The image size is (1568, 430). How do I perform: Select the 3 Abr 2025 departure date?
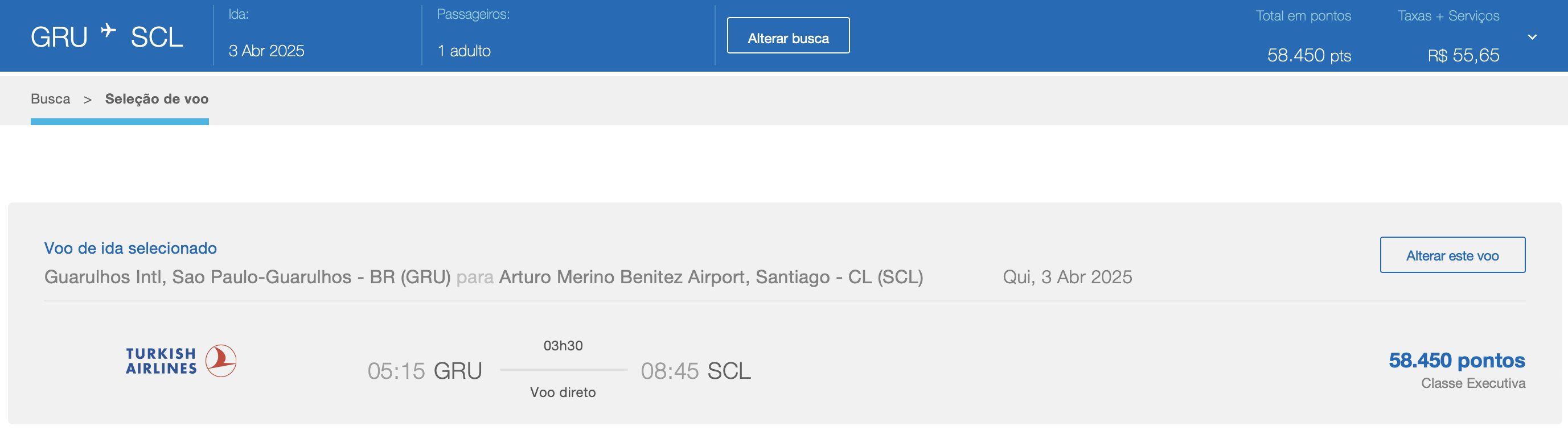266,51
